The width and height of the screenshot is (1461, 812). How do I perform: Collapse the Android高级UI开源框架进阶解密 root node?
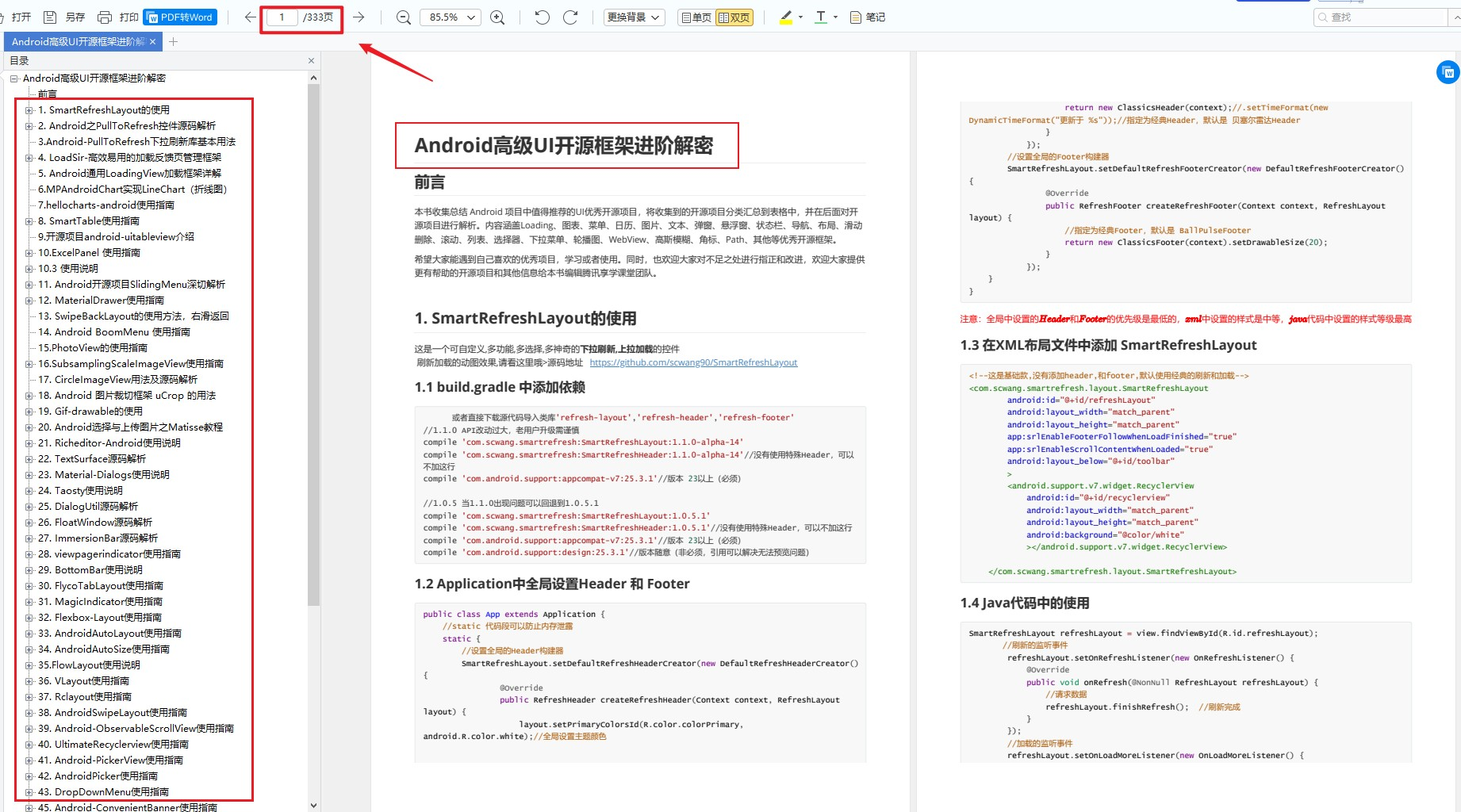coord(14,79)
